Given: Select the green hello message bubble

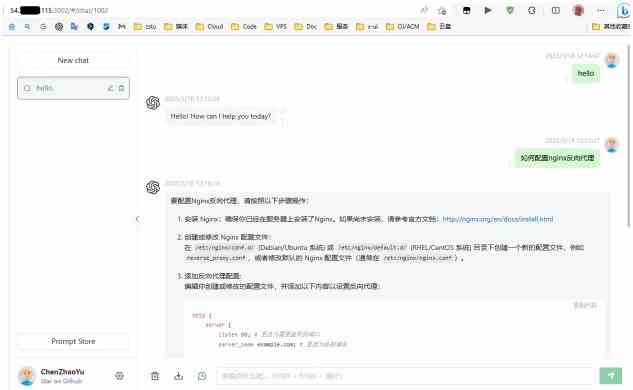Looking at the screenshot, I should 586,73.
